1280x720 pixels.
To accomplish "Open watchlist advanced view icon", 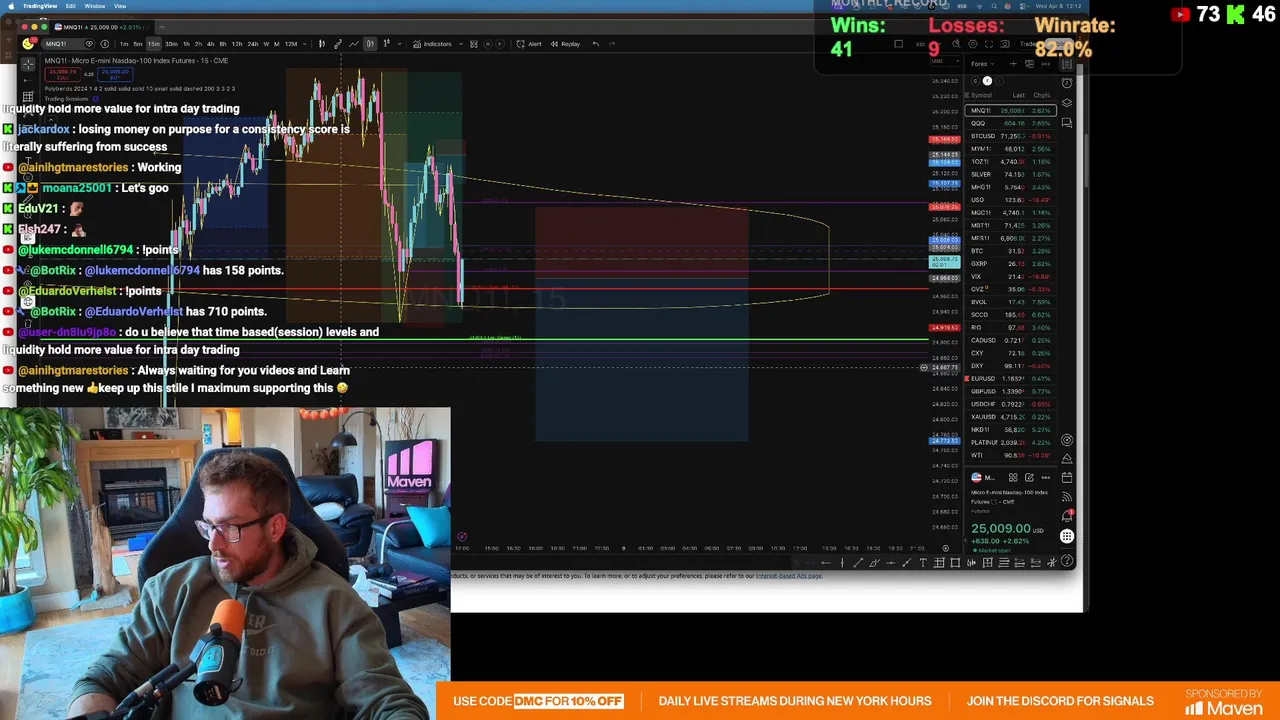I will pos(1029,64).
